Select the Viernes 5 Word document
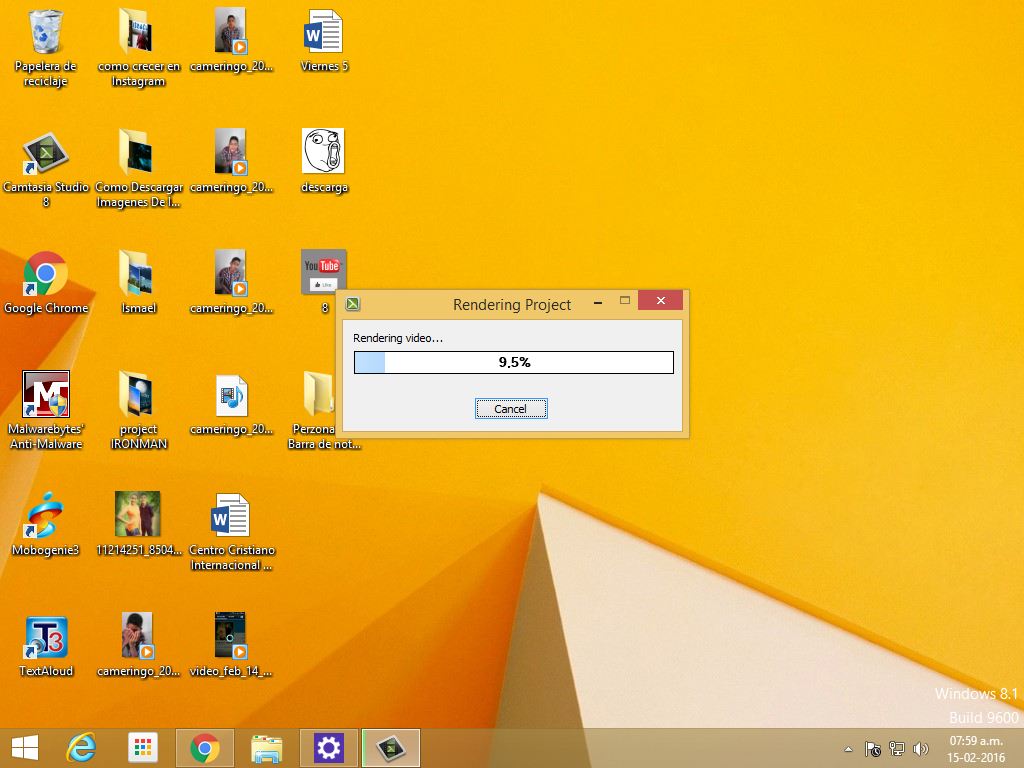The height and width of the screenshot is (768, 1024). 324,40
